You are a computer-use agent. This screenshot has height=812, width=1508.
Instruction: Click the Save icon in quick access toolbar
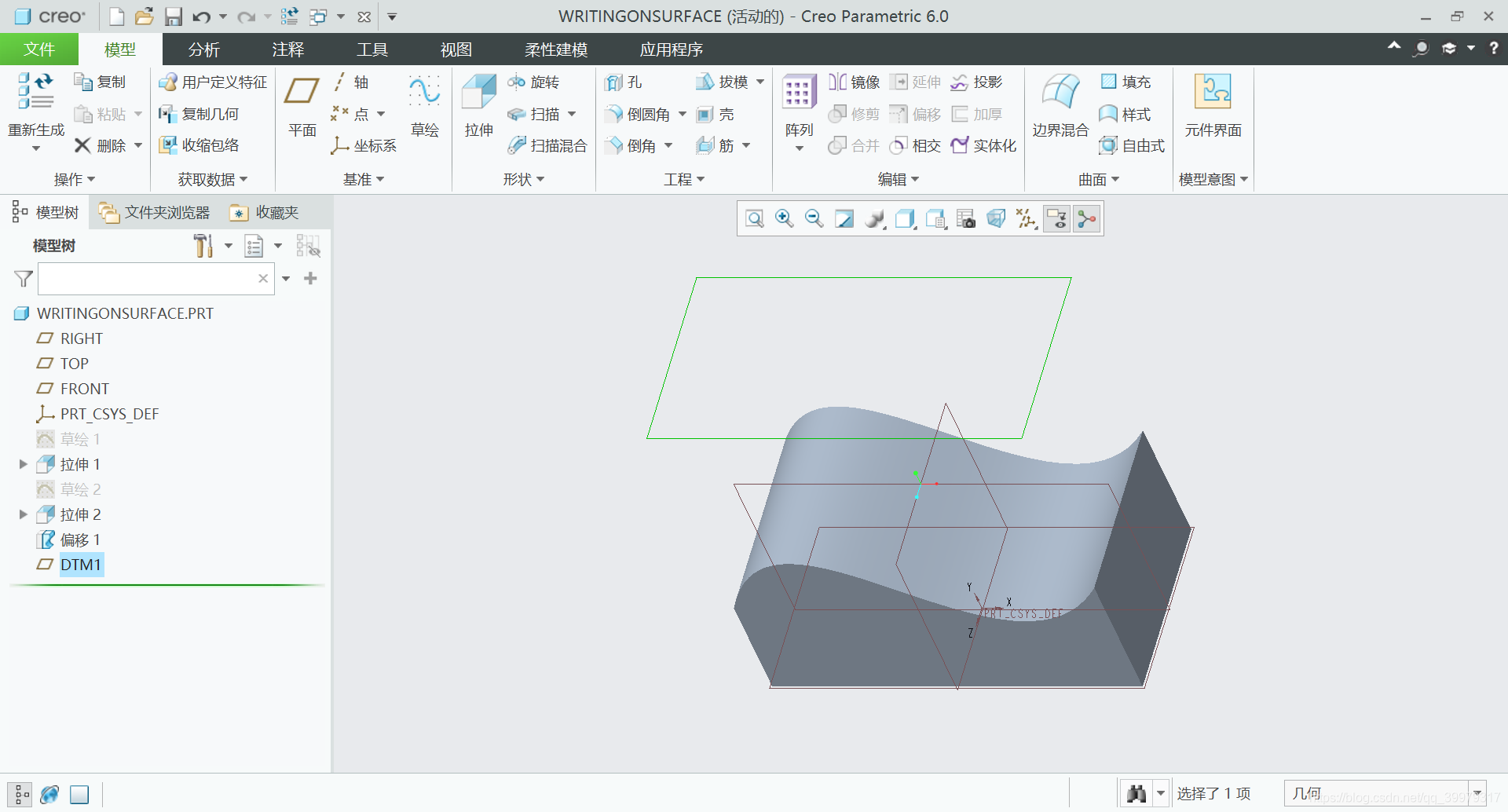173,16
